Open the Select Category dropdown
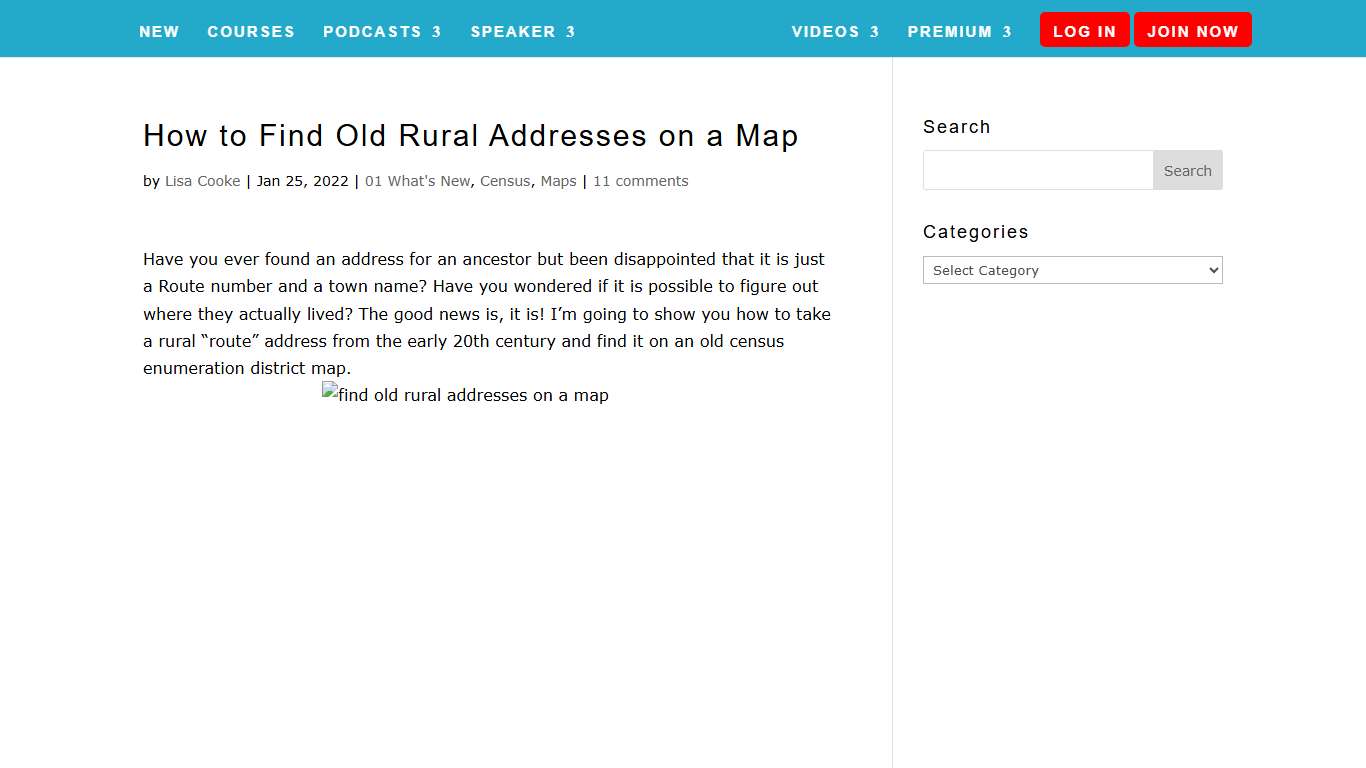Viewport: 1366px width, 768px height. [1072, 270]
